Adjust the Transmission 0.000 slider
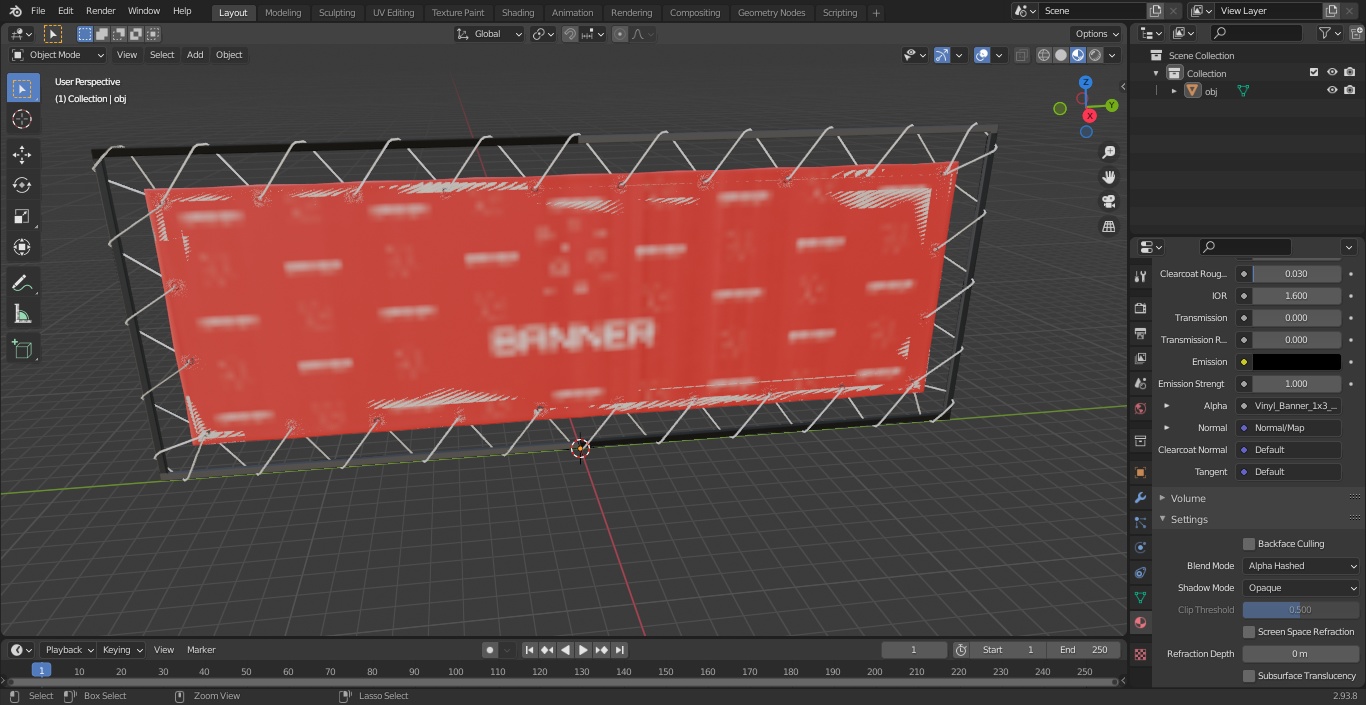Image resolution: width=1366 pixels, height=705 pixels. click(x=1296, y=318)
